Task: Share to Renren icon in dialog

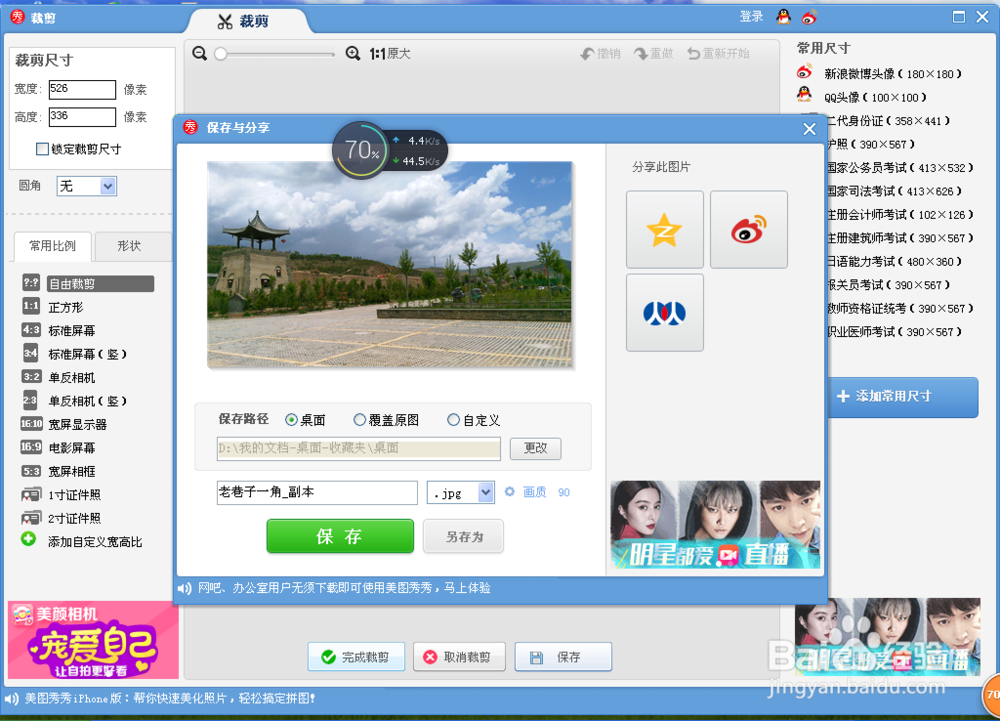Action: point(665,313)
